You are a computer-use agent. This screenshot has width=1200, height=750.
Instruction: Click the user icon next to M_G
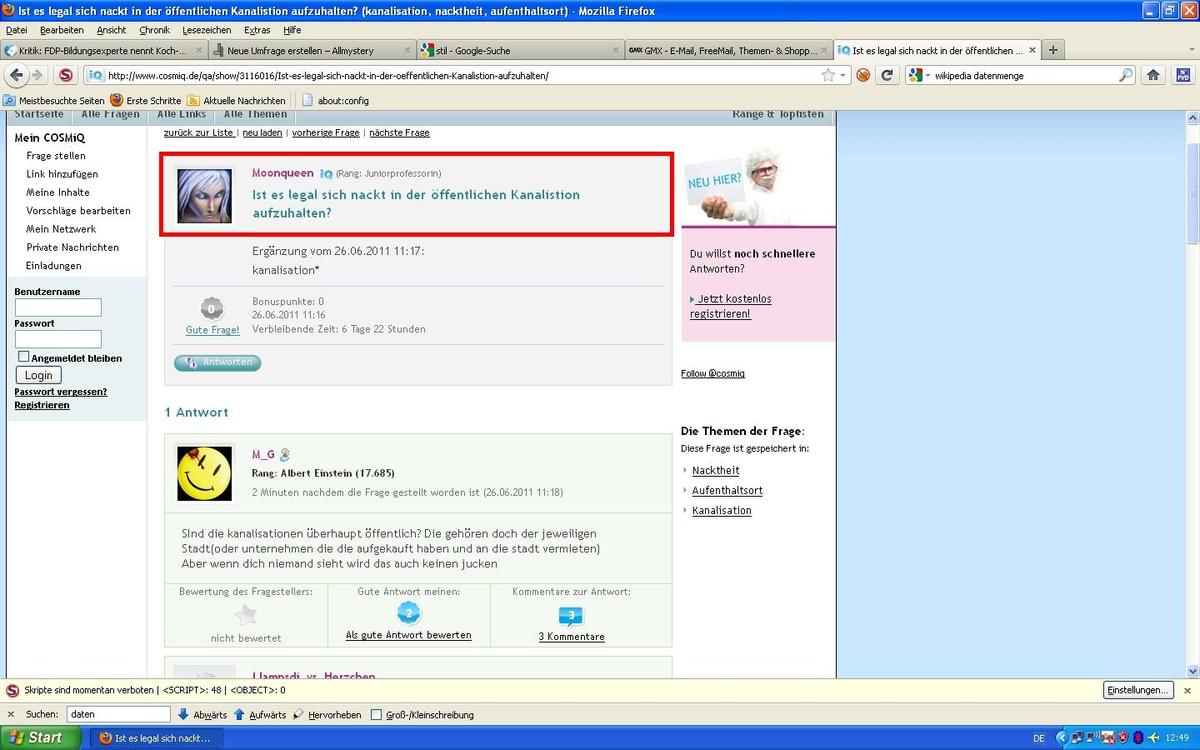point(285,454)
